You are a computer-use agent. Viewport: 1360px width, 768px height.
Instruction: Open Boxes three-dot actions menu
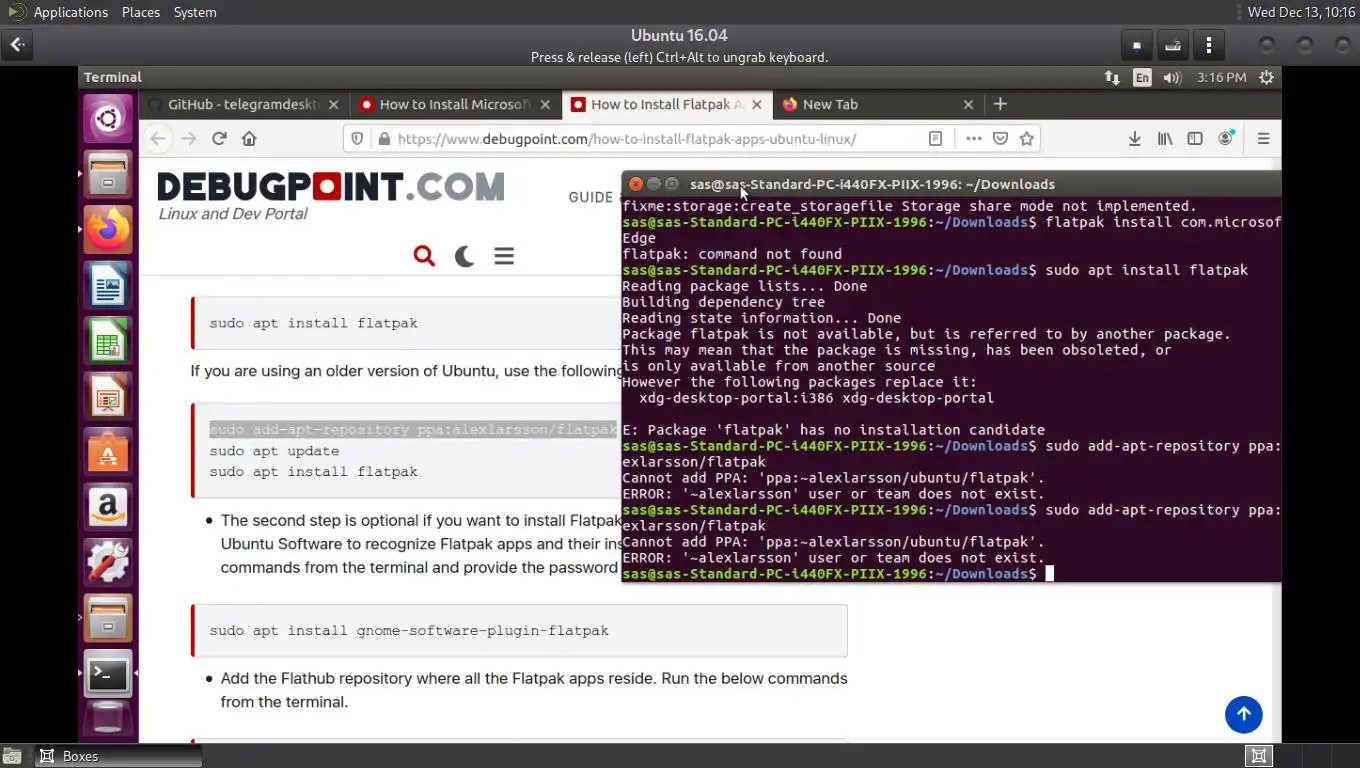[1209, 45]
